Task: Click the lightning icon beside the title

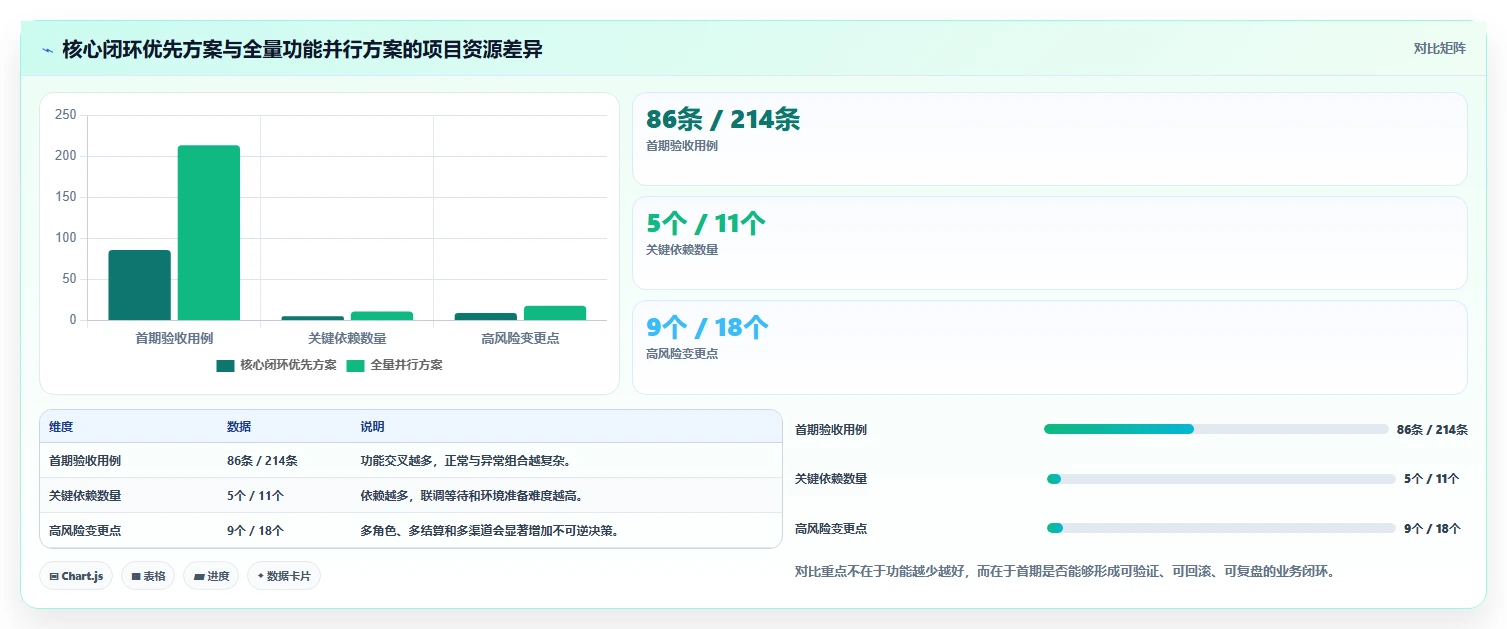Action: coord(47,49)
